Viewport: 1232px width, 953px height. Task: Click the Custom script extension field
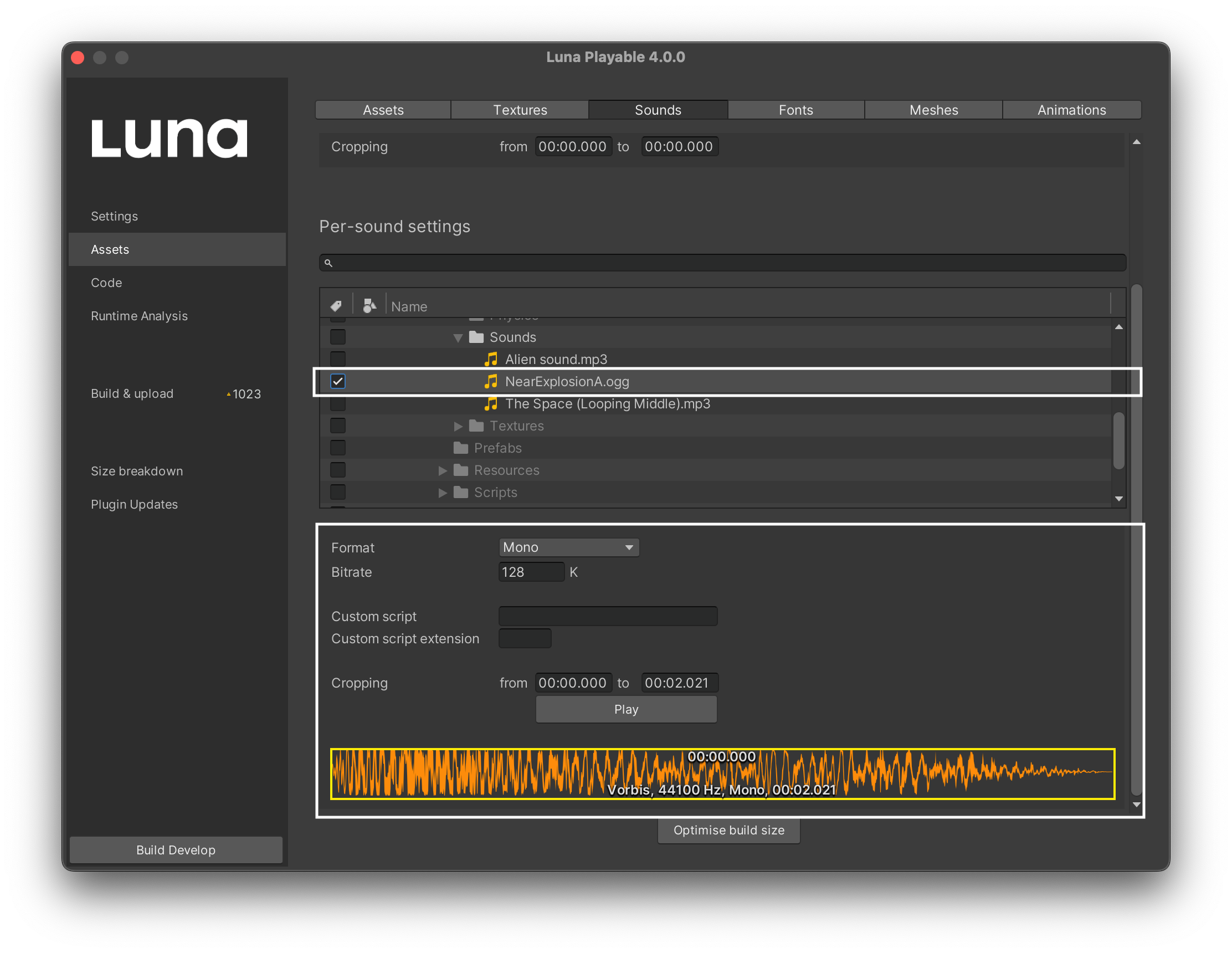525,639
